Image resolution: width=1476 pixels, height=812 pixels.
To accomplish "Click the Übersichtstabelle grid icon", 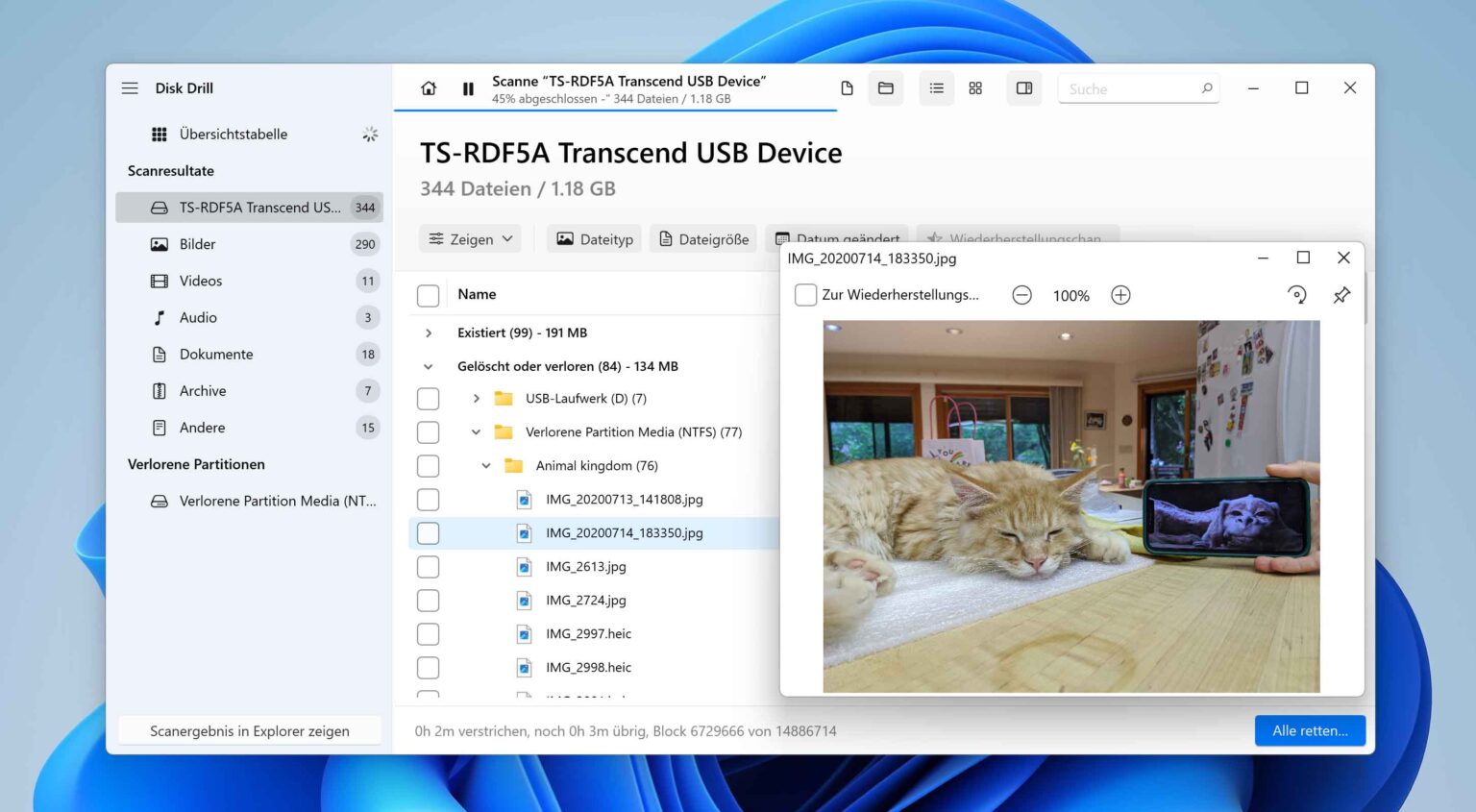I will point(160,134).
